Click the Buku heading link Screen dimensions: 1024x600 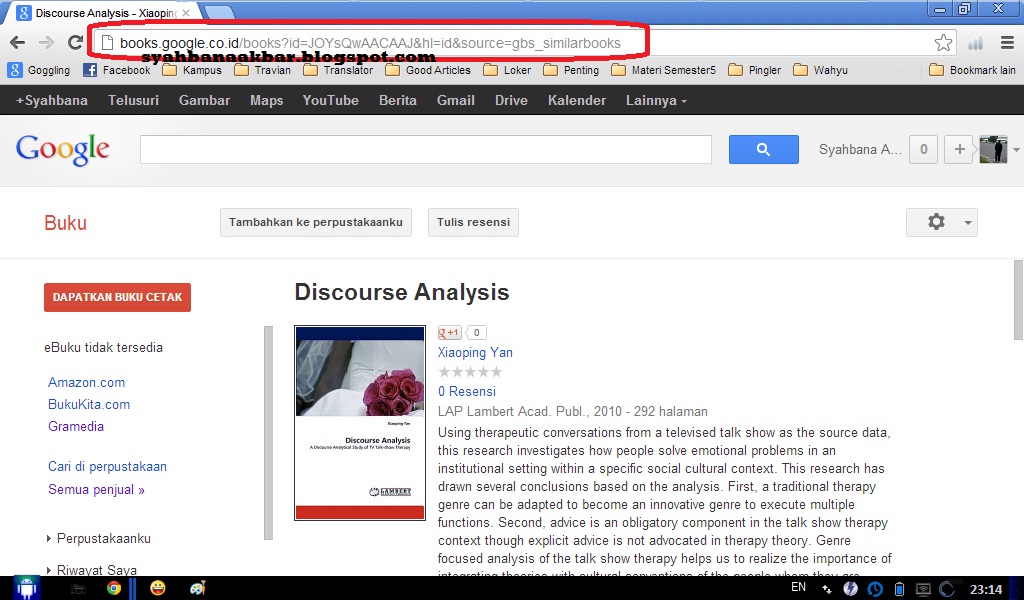(x=65, y=223)
